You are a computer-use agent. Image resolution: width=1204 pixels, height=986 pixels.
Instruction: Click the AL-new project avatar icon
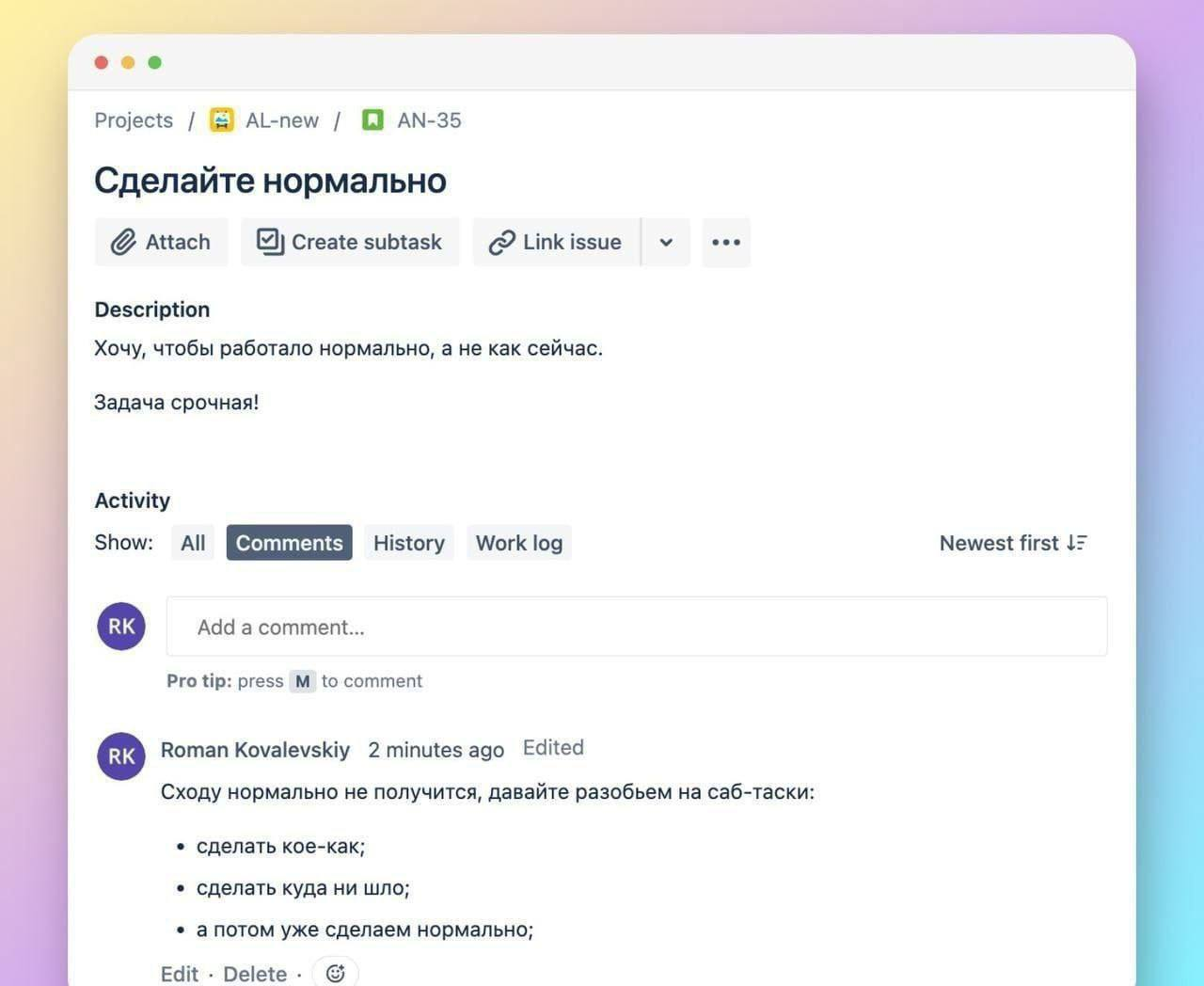222,120
